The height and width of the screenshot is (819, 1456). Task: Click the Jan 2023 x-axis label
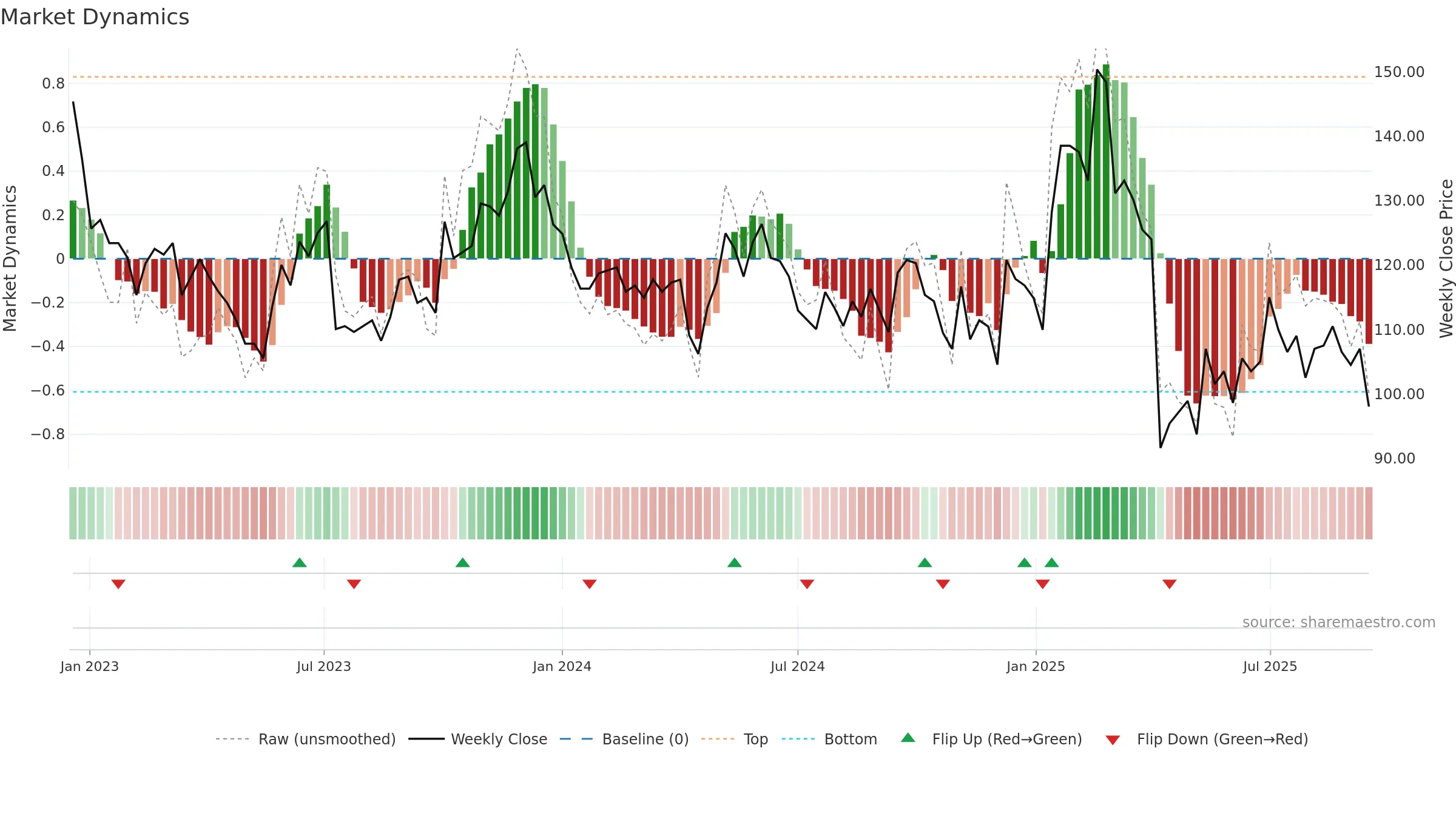coord(90,666)
